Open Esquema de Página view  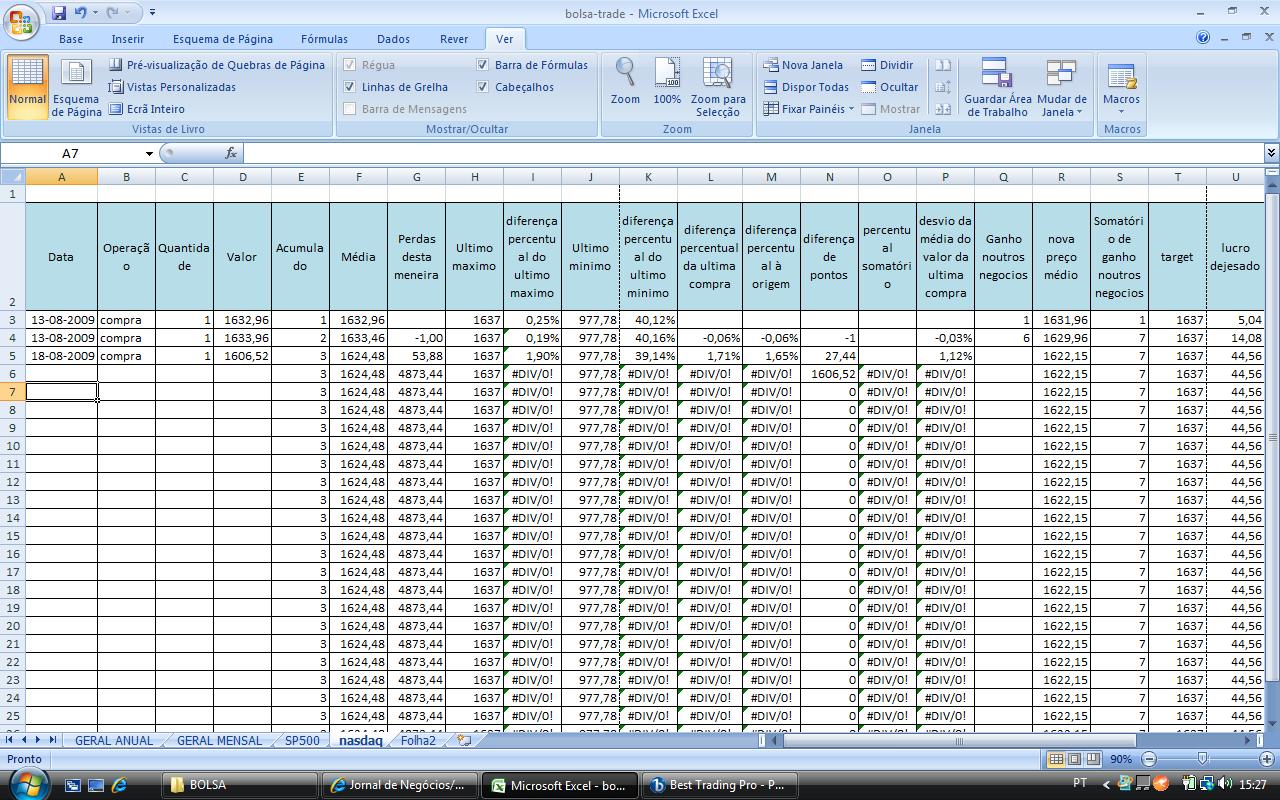77,88
